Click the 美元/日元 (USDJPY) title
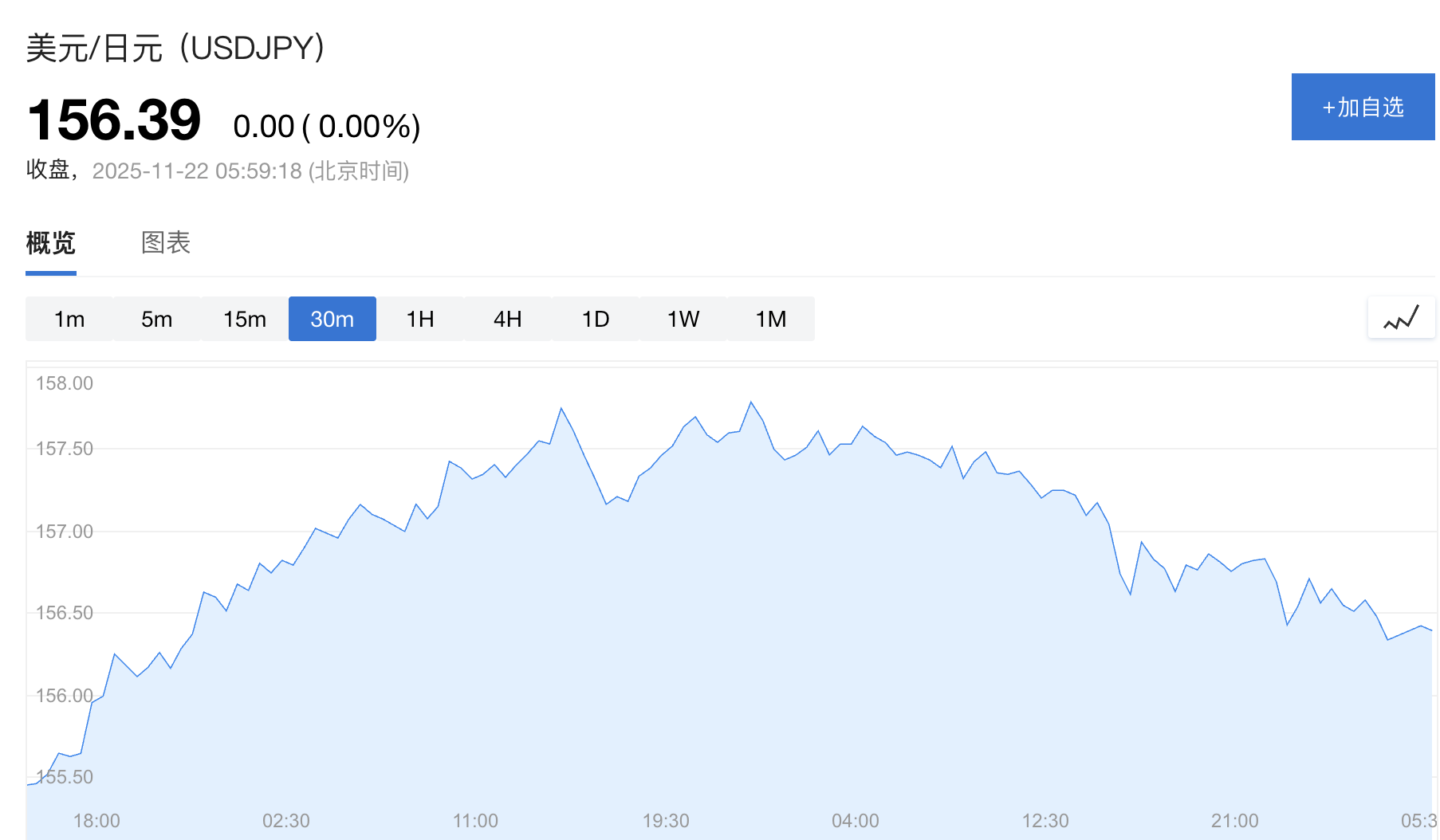This screenshot has width=1440, height=840. pos(175,48)
